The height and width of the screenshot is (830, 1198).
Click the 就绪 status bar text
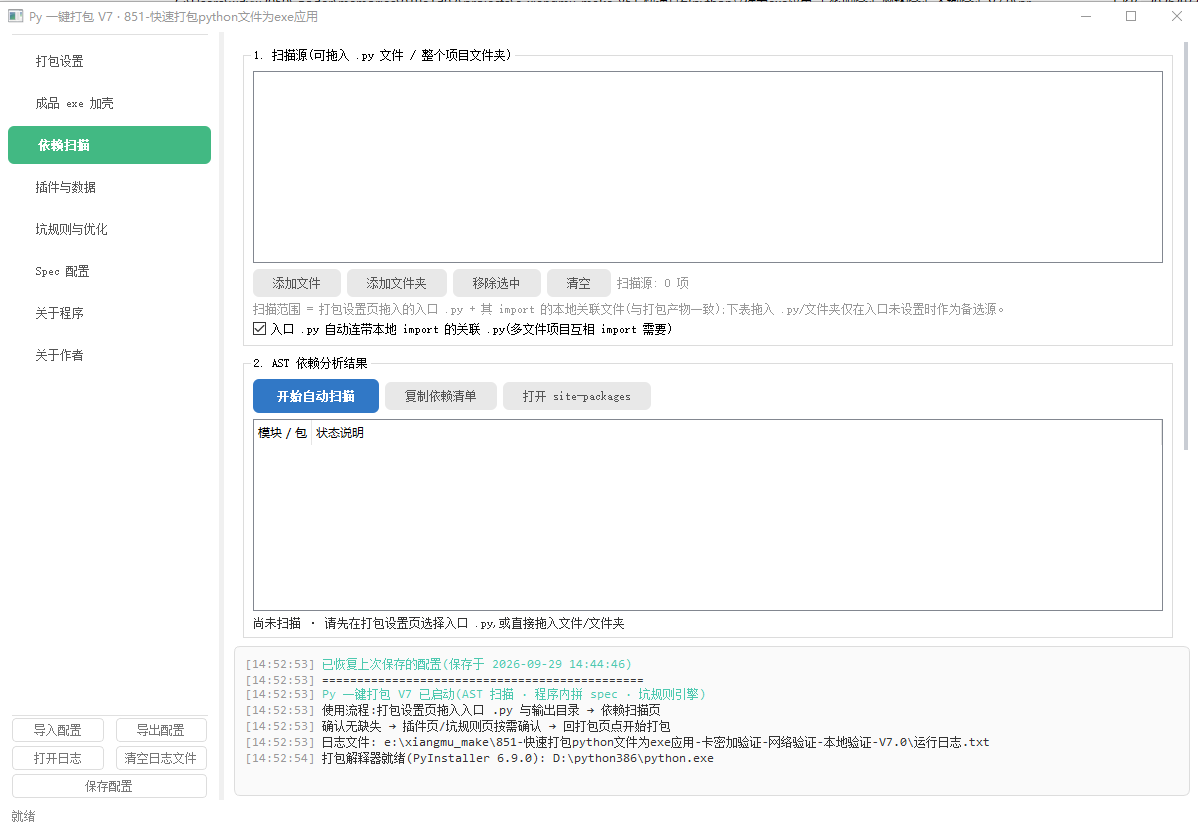[24, 816]
